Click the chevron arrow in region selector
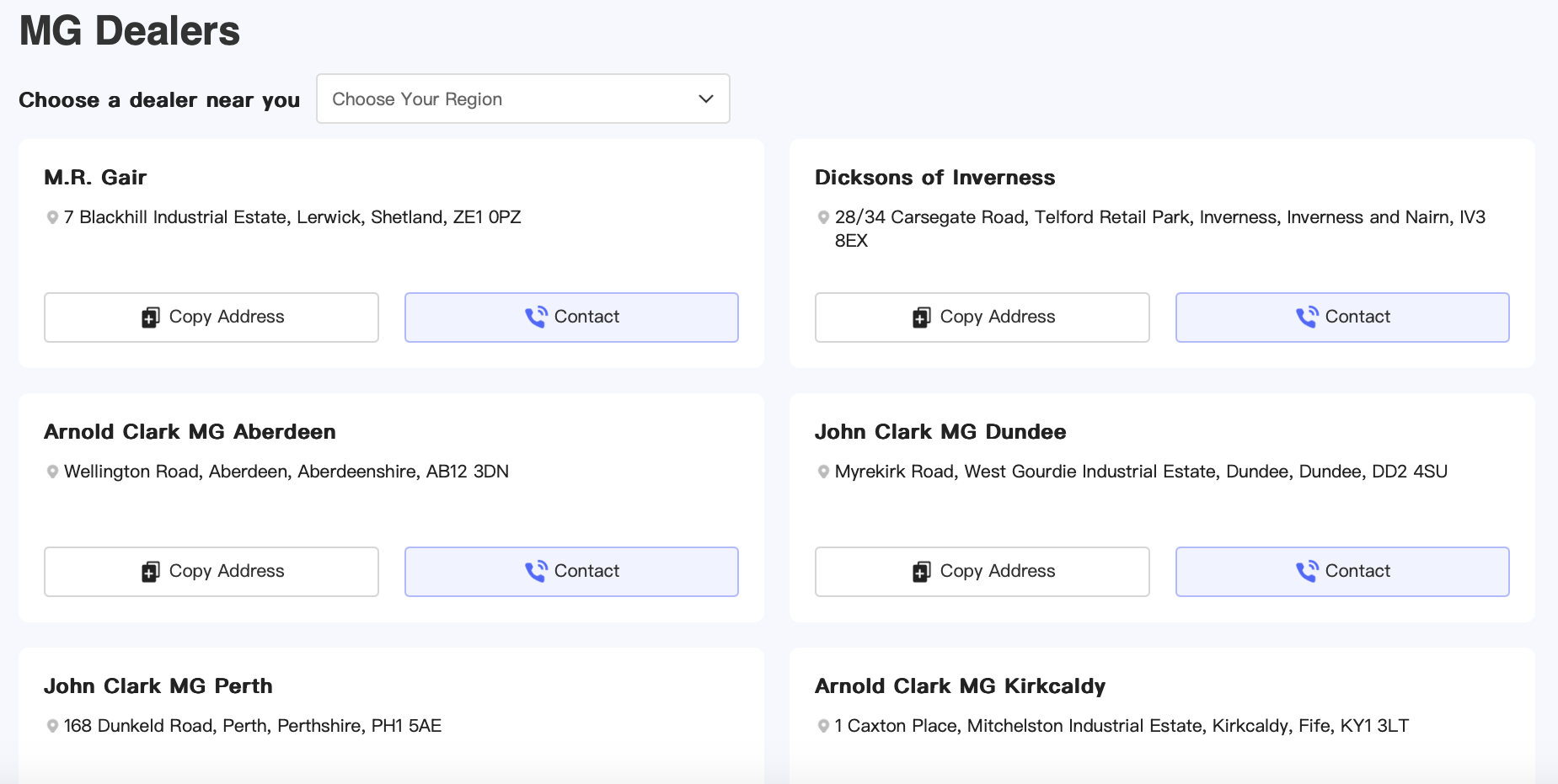This screenshot has width=1558, height=784. pos(706,99)
